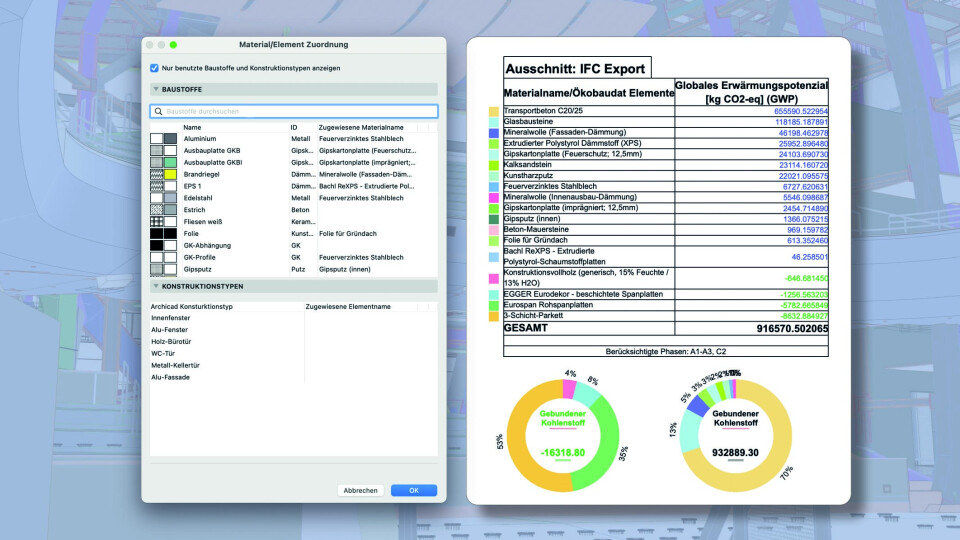Click the 'Name' column header in Baustoffe
Image resolution: width=960 pixels, height=540 pixels.
point(192,127)
